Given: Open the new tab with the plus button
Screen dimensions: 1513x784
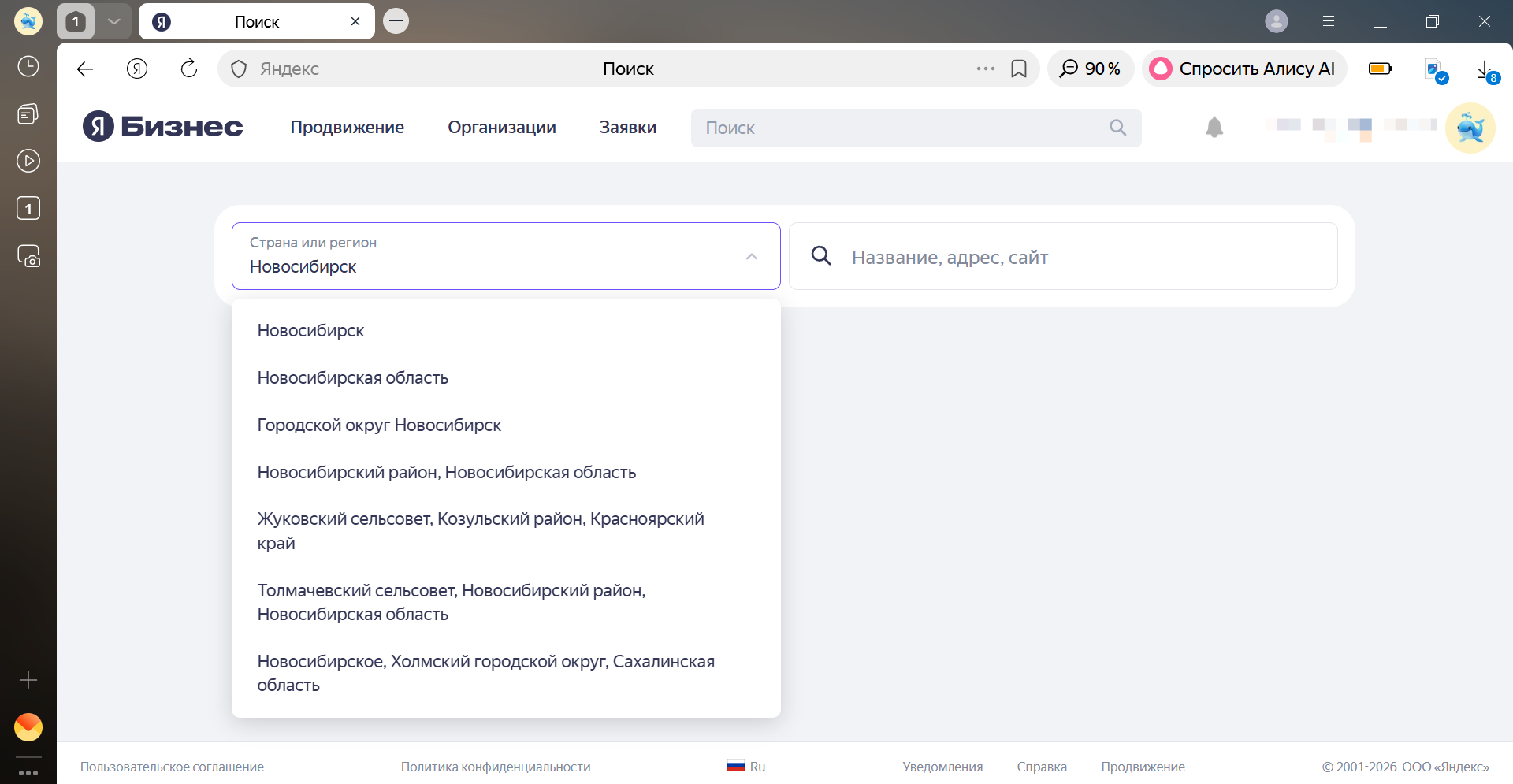Looking at the screenshot, I should 396,21.
